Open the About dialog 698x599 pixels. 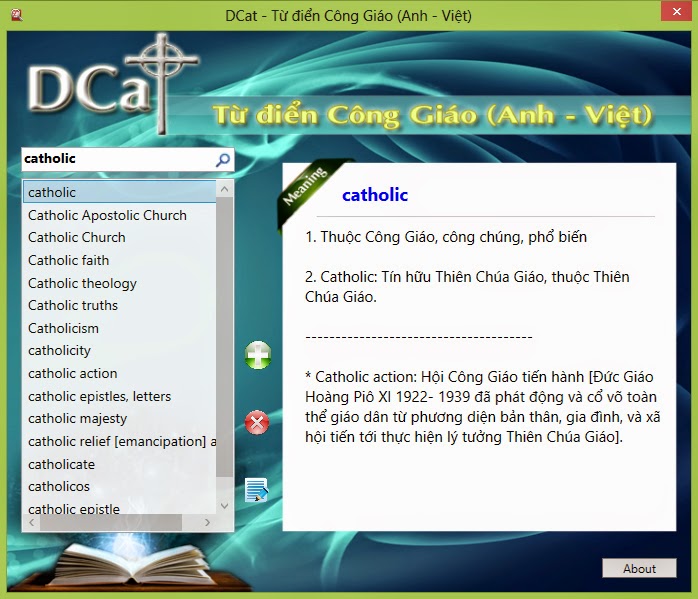point(639,568)
